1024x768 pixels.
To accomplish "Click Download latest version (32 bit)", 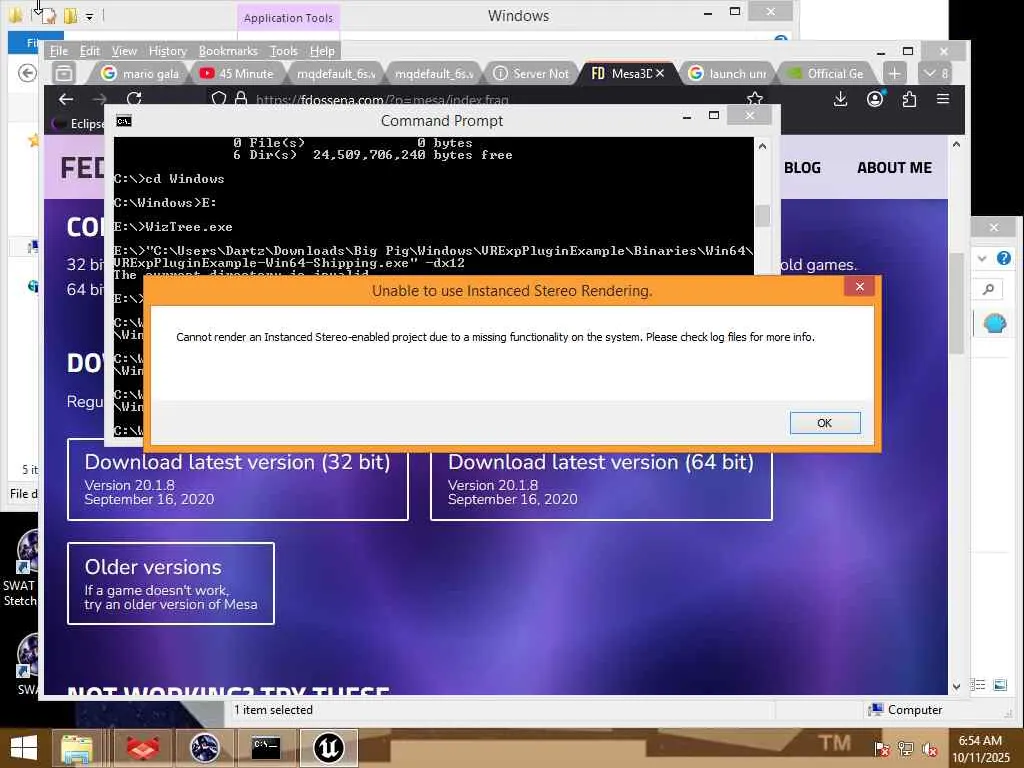I will [238, 479].
